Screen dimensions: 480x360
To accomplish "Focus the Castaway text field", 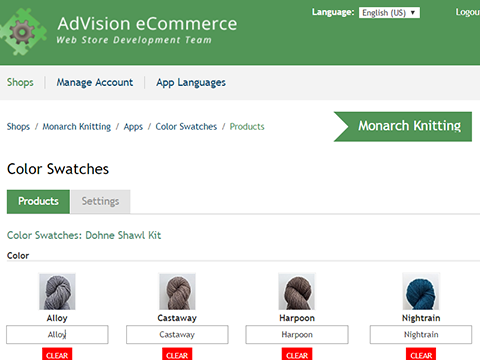I will (177, 334).
